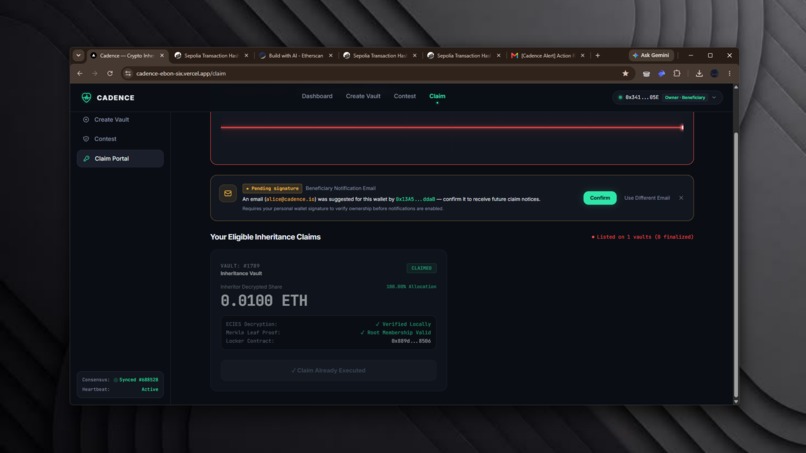Bookmark this page with the star icon
806x453 pixels.
pyautogui.click(x=625, y=74)
